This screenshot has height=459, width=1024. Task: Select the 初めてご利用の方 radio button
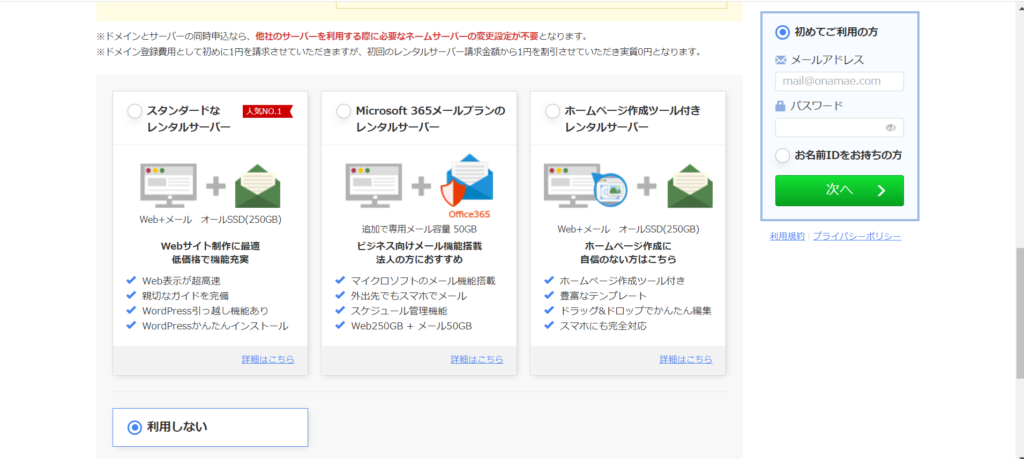click(x=782, y=32)
